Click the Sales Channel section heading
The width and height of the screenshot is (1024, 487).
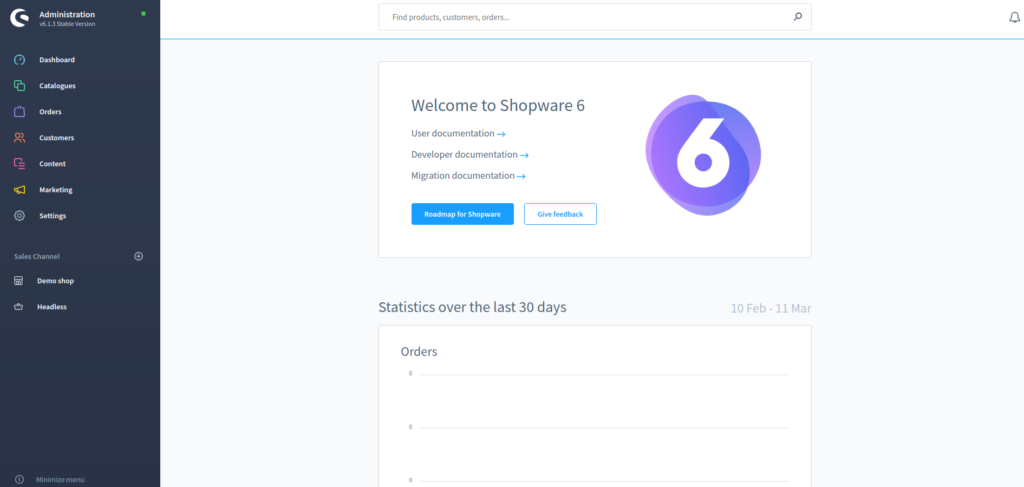37,257
